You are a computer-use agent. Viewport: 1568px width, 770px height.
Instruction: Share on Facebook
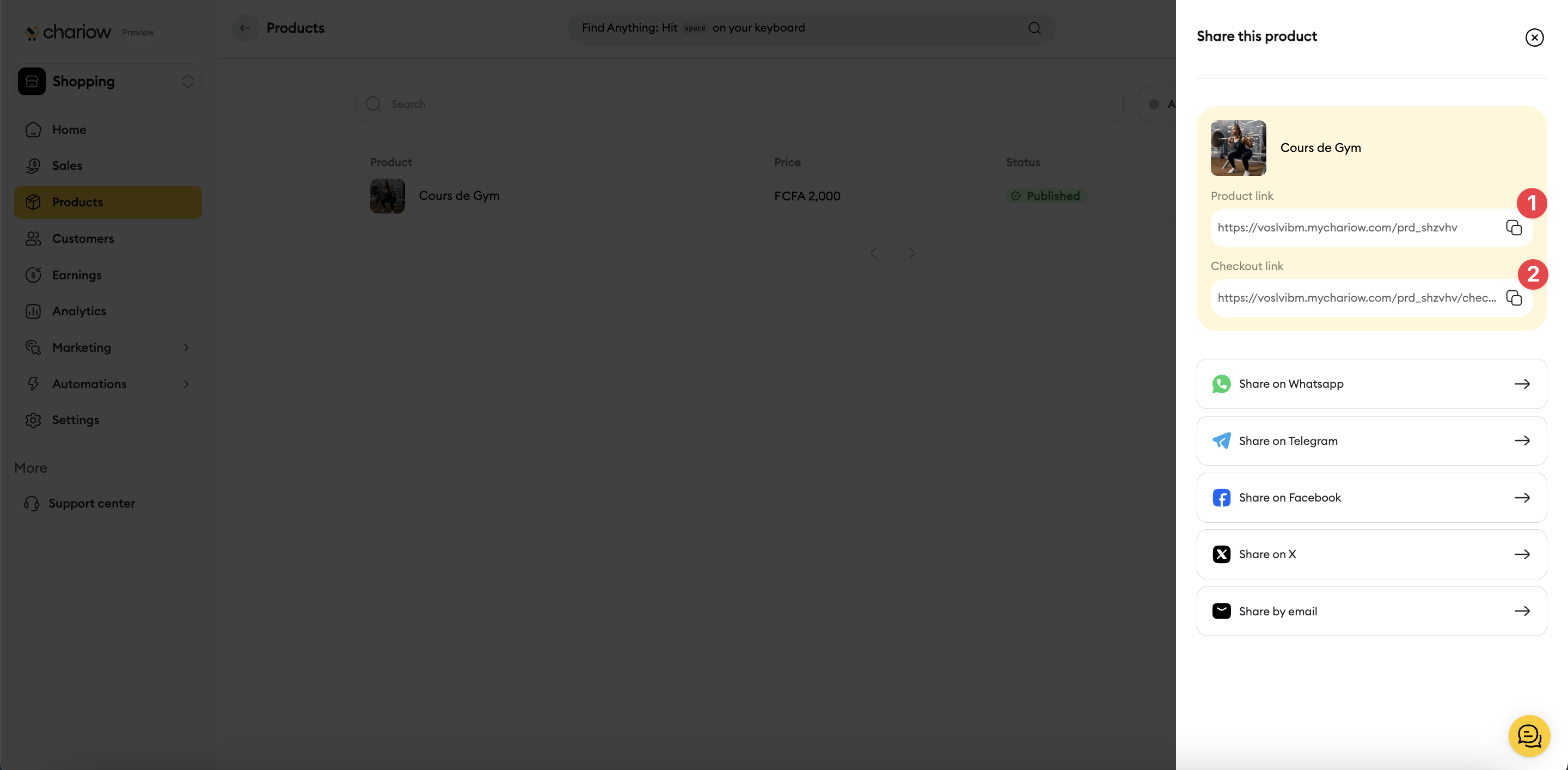[1371, 497]
